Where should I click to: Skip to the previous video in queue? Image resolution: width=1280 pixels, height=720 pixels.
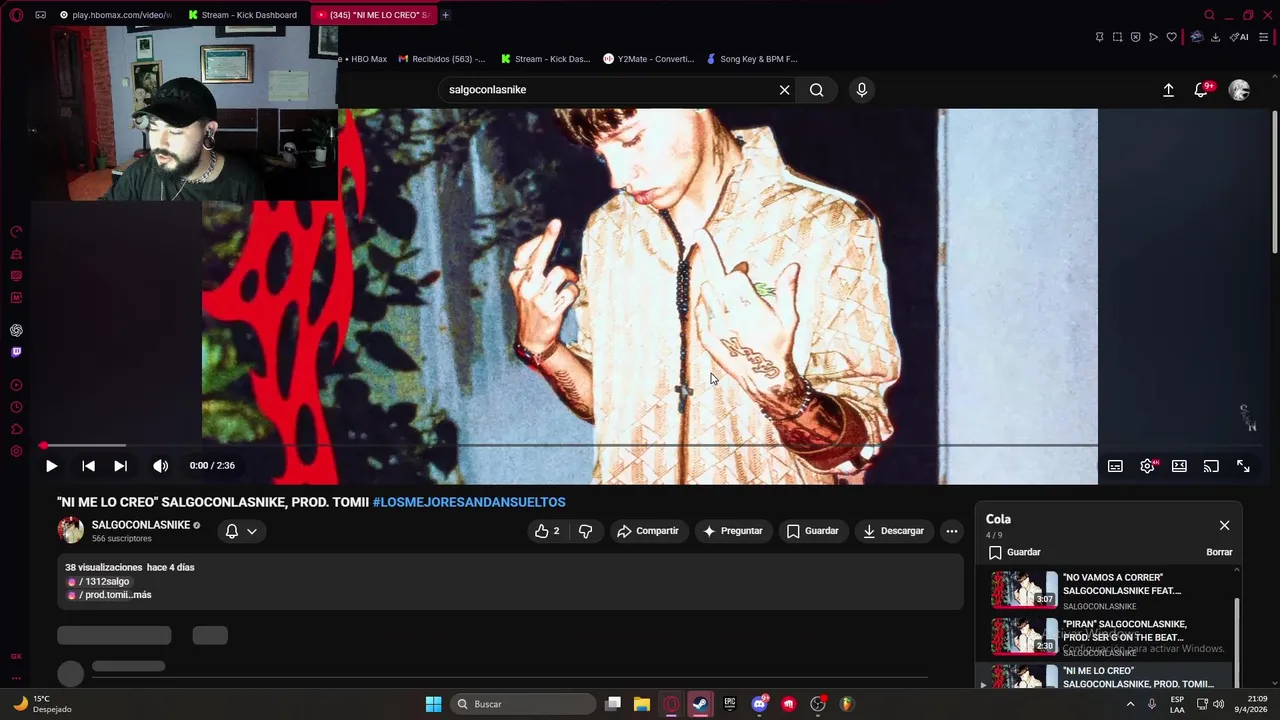tap(88, 466)
